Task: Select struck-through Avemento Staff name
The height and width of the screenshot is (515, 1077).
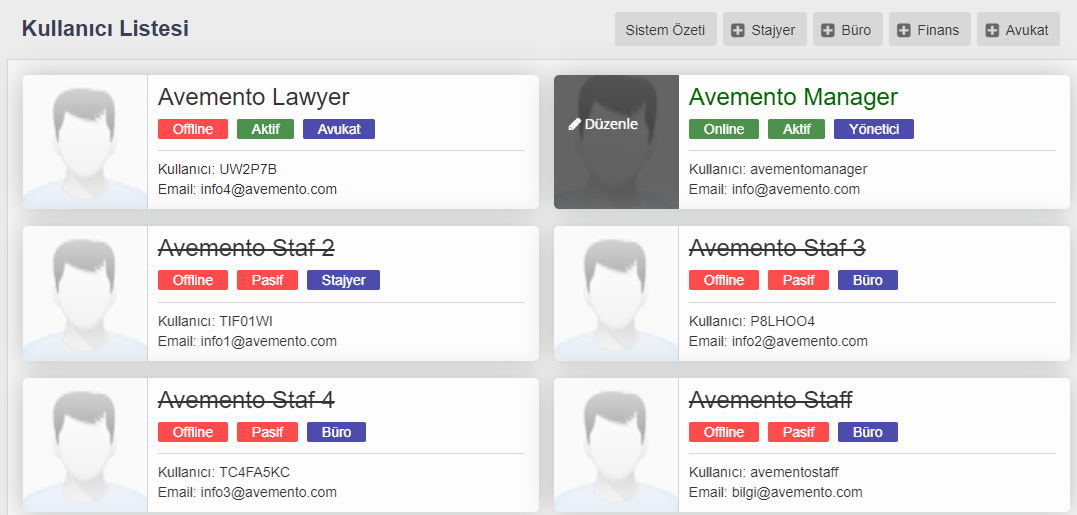Action: 770,400
